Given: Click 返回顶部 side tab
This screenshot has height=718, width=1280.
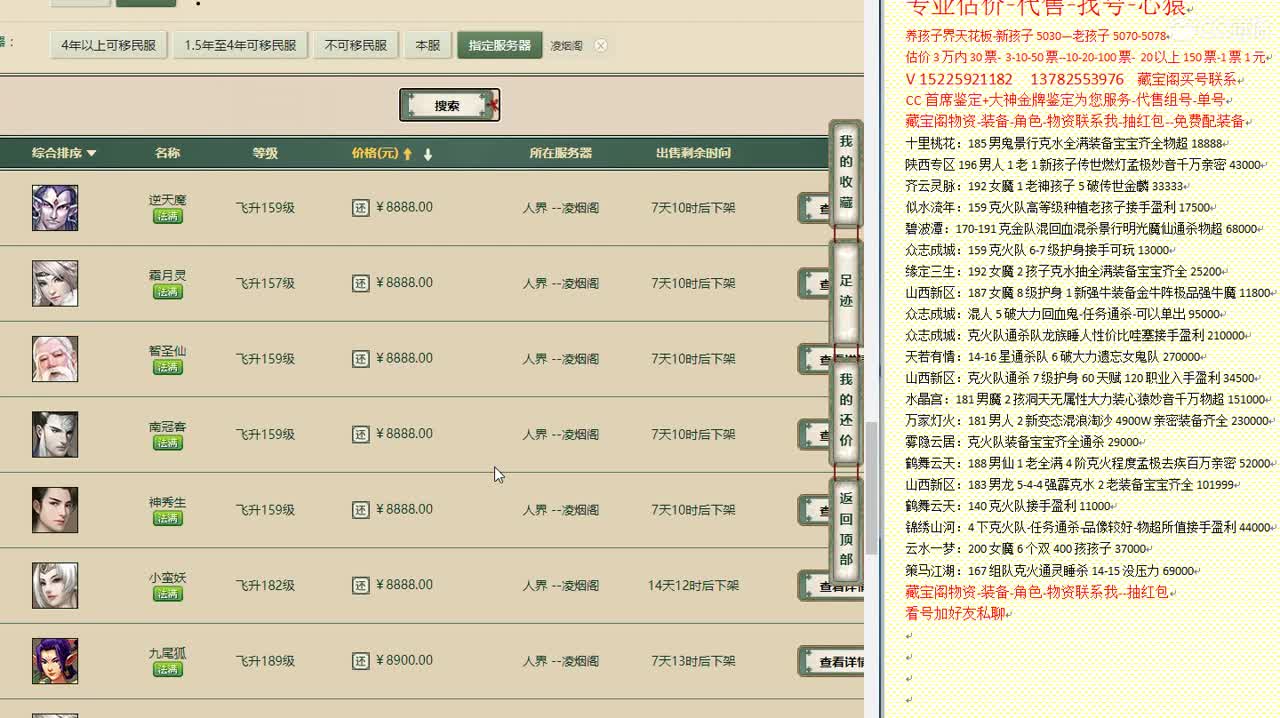Looking at the screenshot, I should 846,528.
